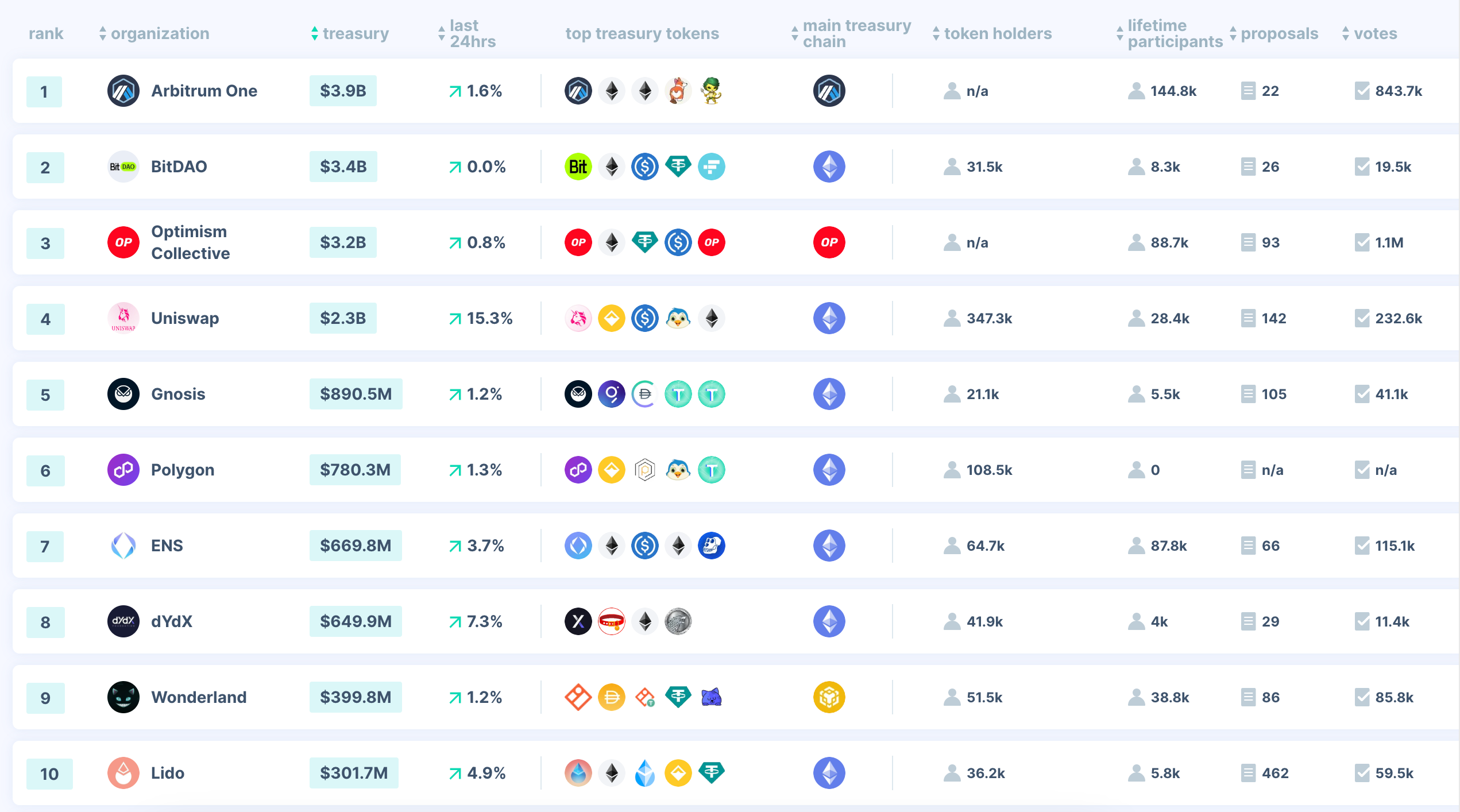Select Lido's droplet logo
The height and width of the screenshot is (812, 1460).
123,773
